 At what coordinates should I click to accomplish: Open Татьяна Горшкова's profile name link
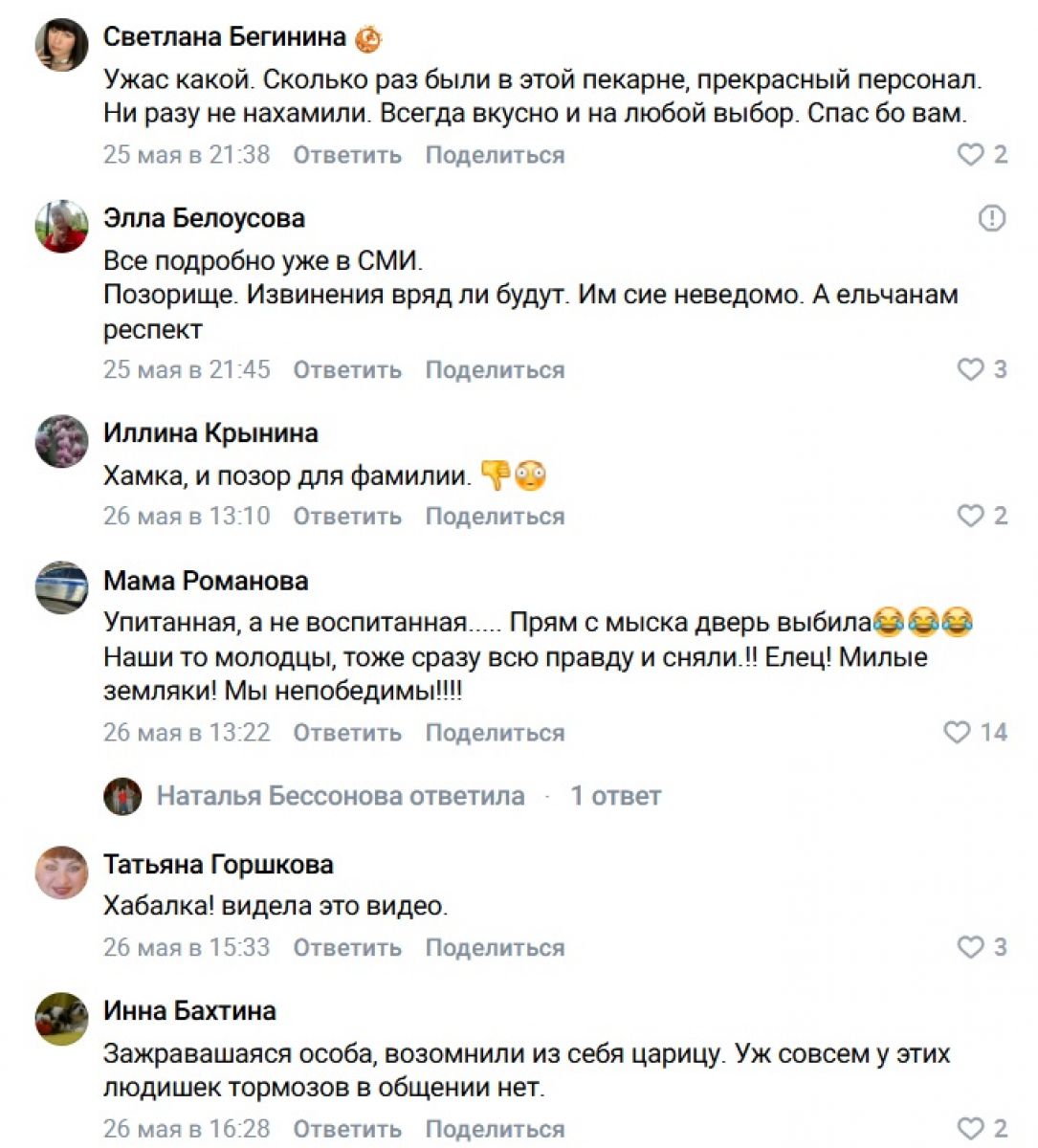218,865
